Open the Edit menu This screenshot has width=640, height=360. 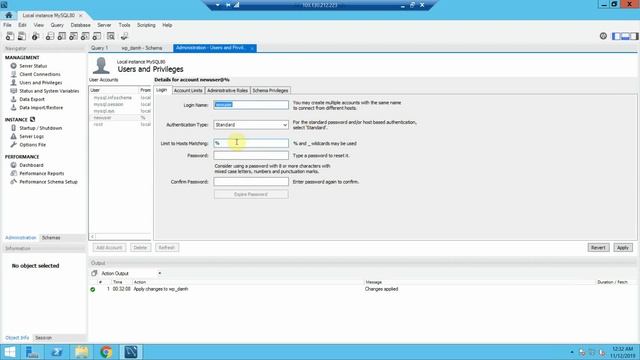click(22, 25)
